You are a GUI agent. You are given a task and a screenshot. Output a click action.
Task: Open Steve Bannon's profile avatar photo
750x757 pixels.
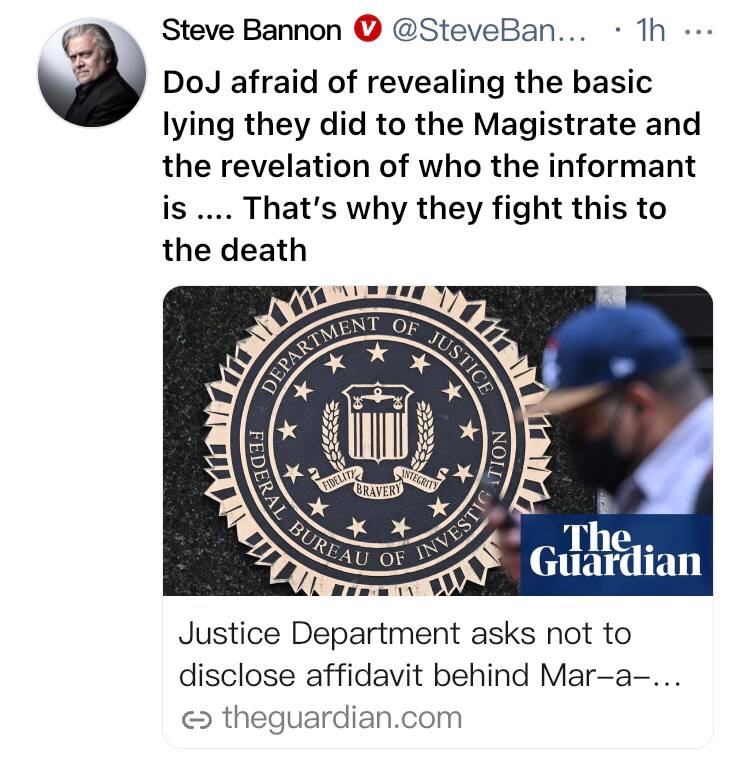coord(92,72)
